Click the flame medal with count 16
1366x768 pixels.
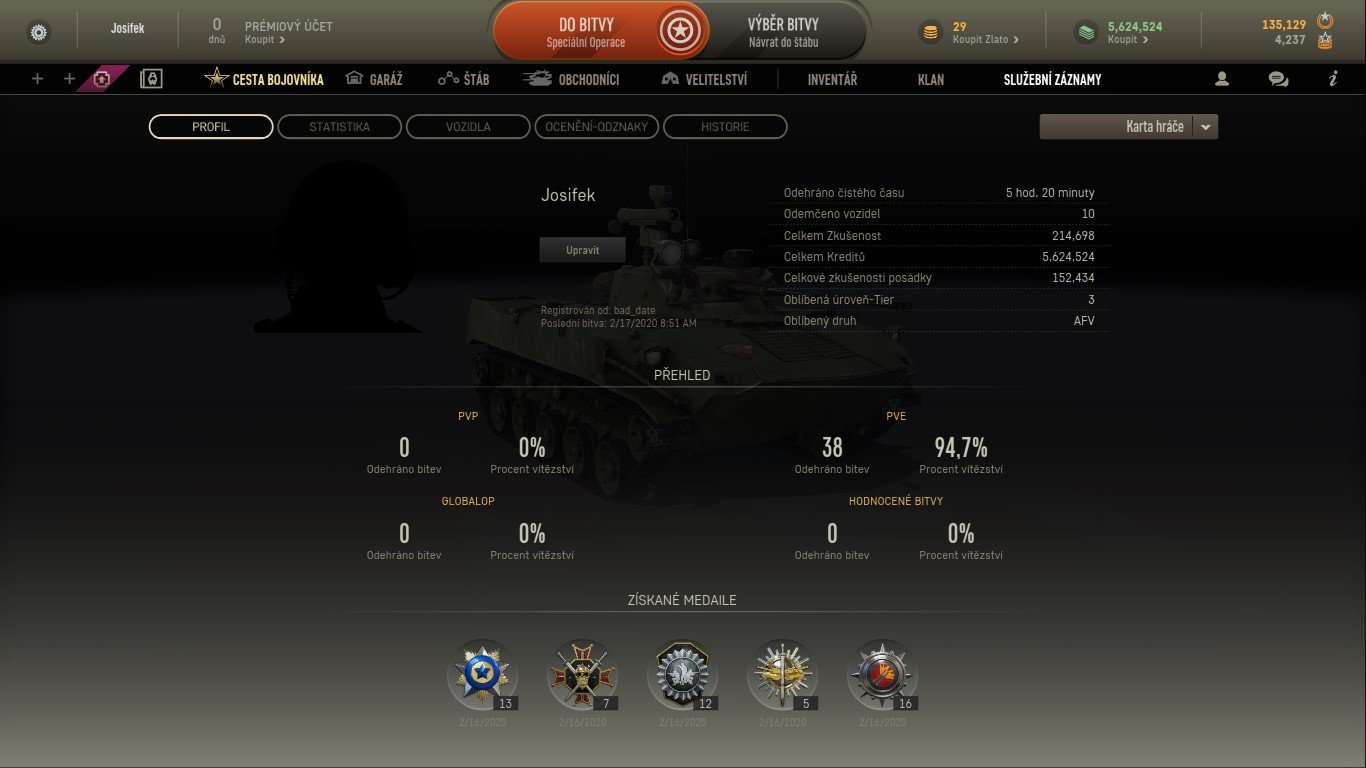point(882,674)
